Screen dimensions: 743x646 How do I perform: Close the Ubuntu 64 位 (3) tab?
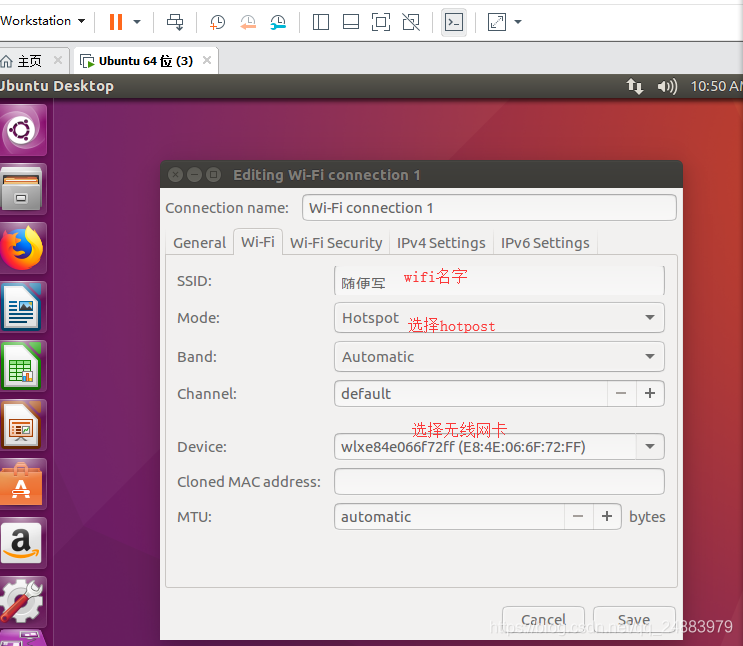pos(207,60)
